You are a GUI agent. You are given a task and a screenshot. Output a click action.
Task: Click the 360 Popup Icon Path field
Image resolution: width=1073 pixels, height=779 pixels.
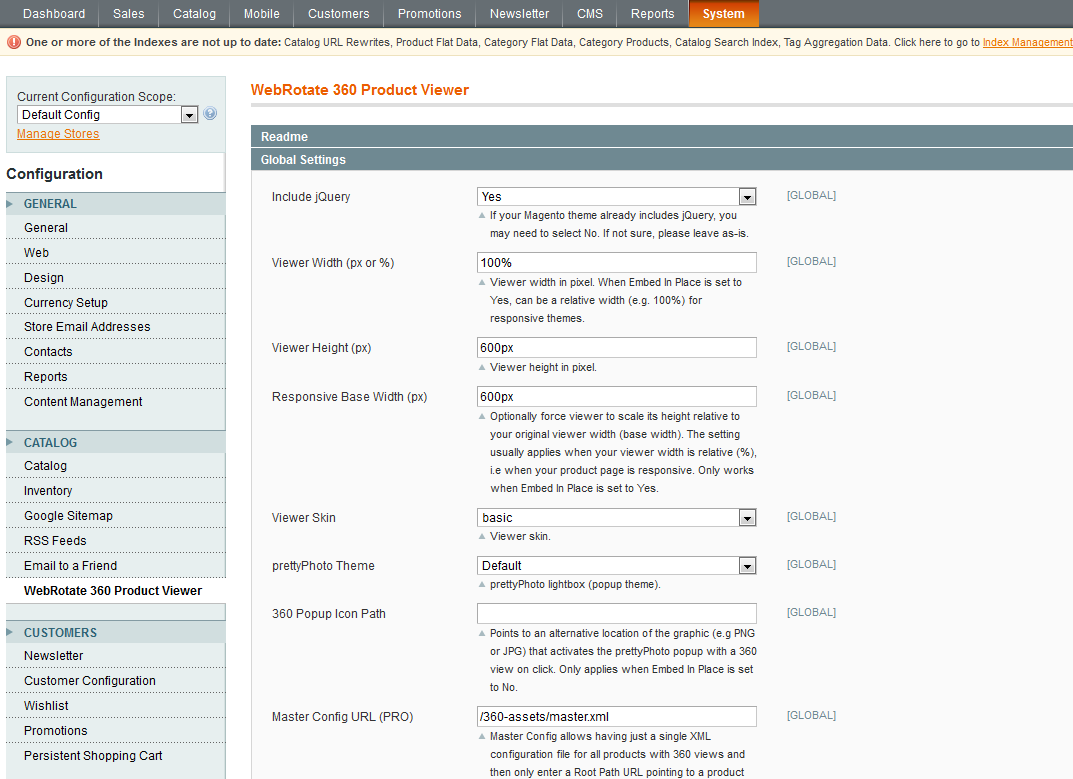pos(617,613)
